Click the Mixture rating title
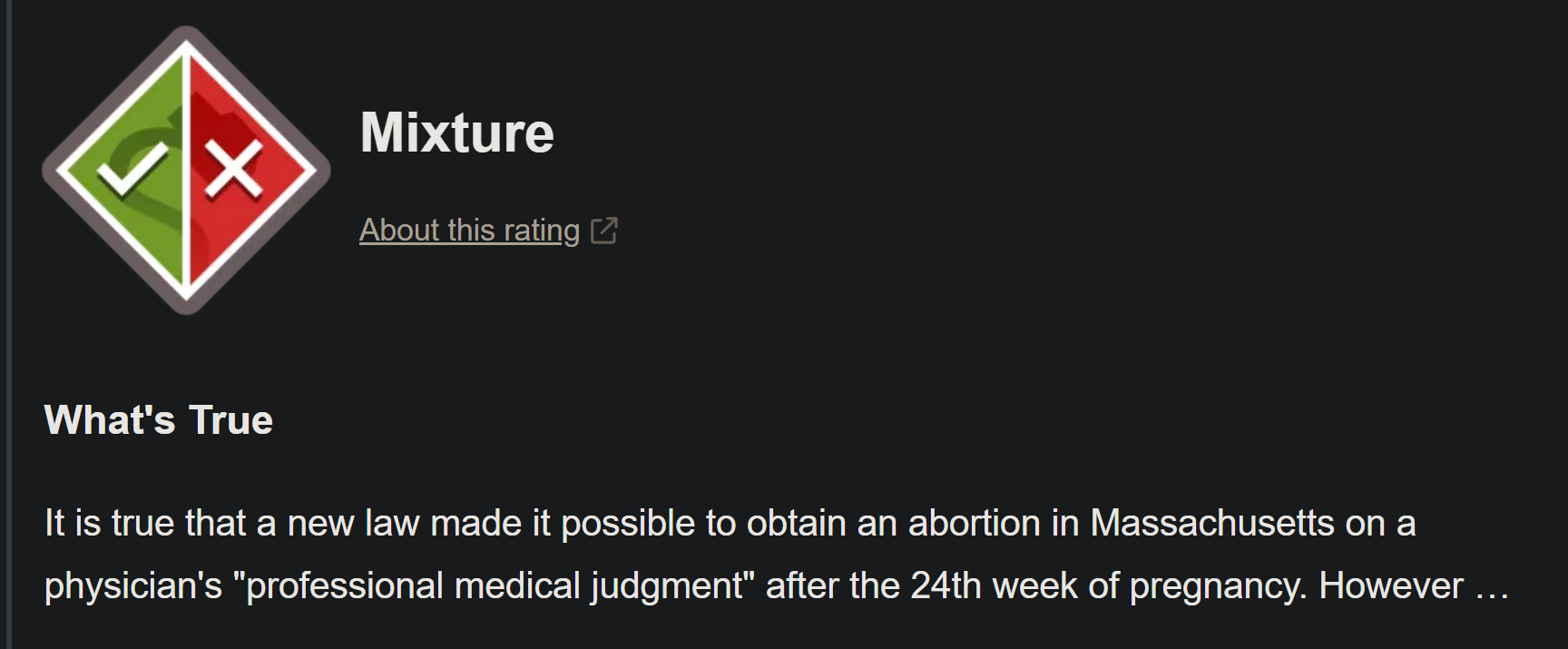The width and height of the screenshot is (1568, 649). (456, 133)
